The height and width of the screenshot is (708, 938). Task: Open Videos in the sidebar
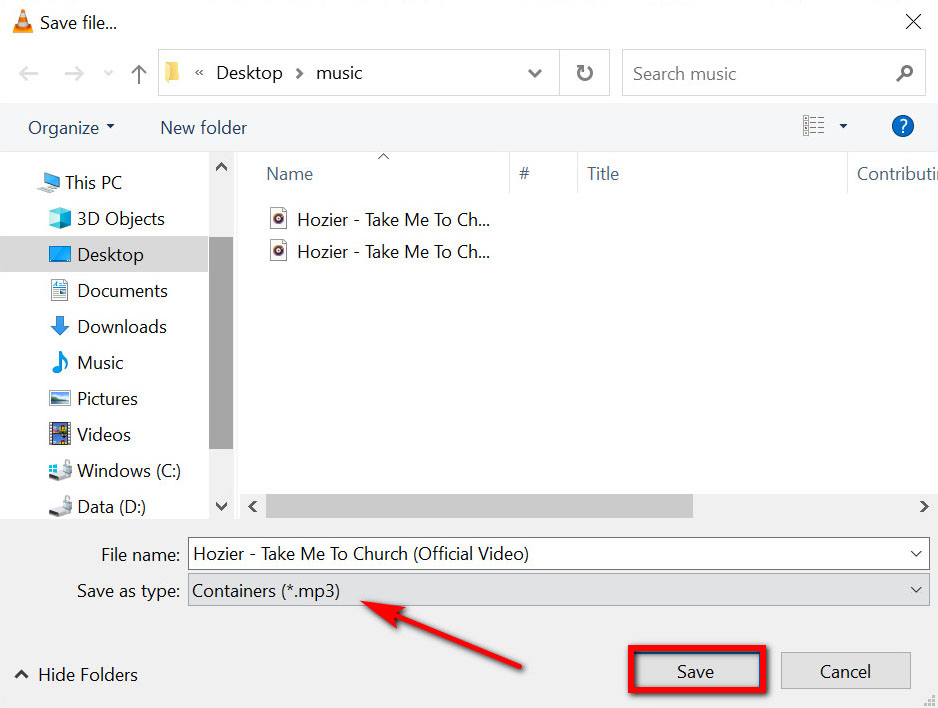(90, 434)
